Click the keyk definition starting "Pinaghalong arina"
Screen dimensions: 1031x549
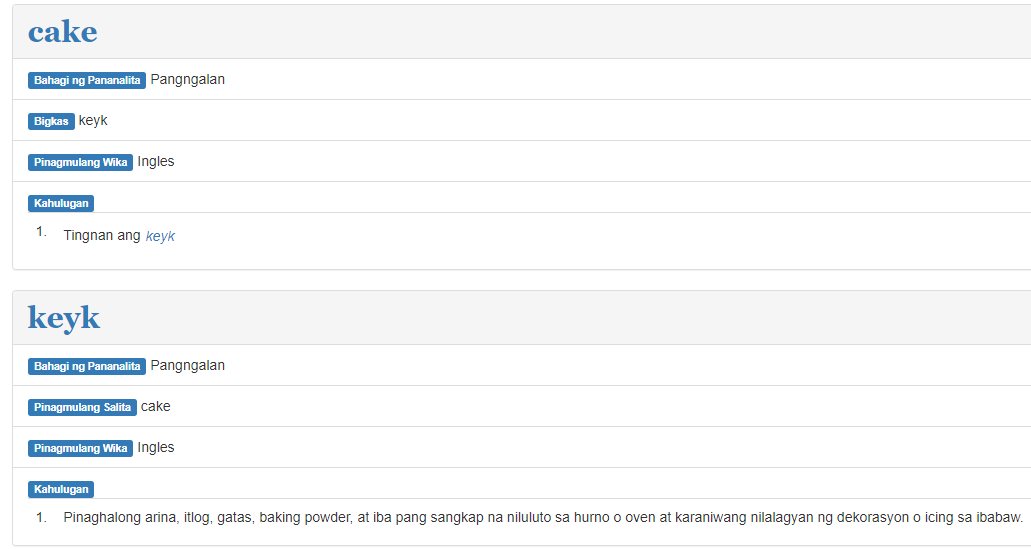coord(543,518)
